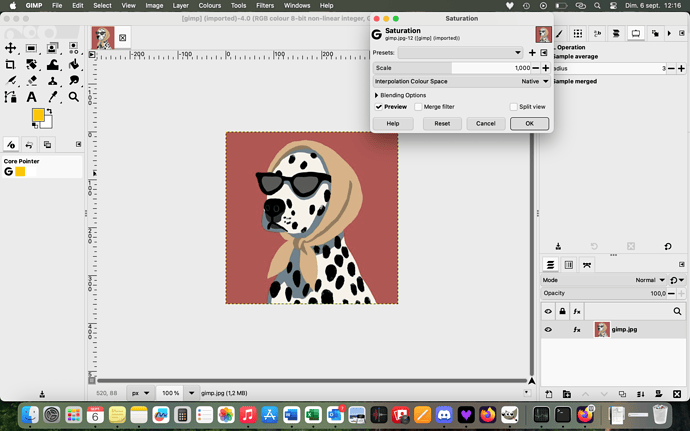Screen dimensions: 690x431
Task: Select the Clone stamp tool
Action: tap(52, 81)
